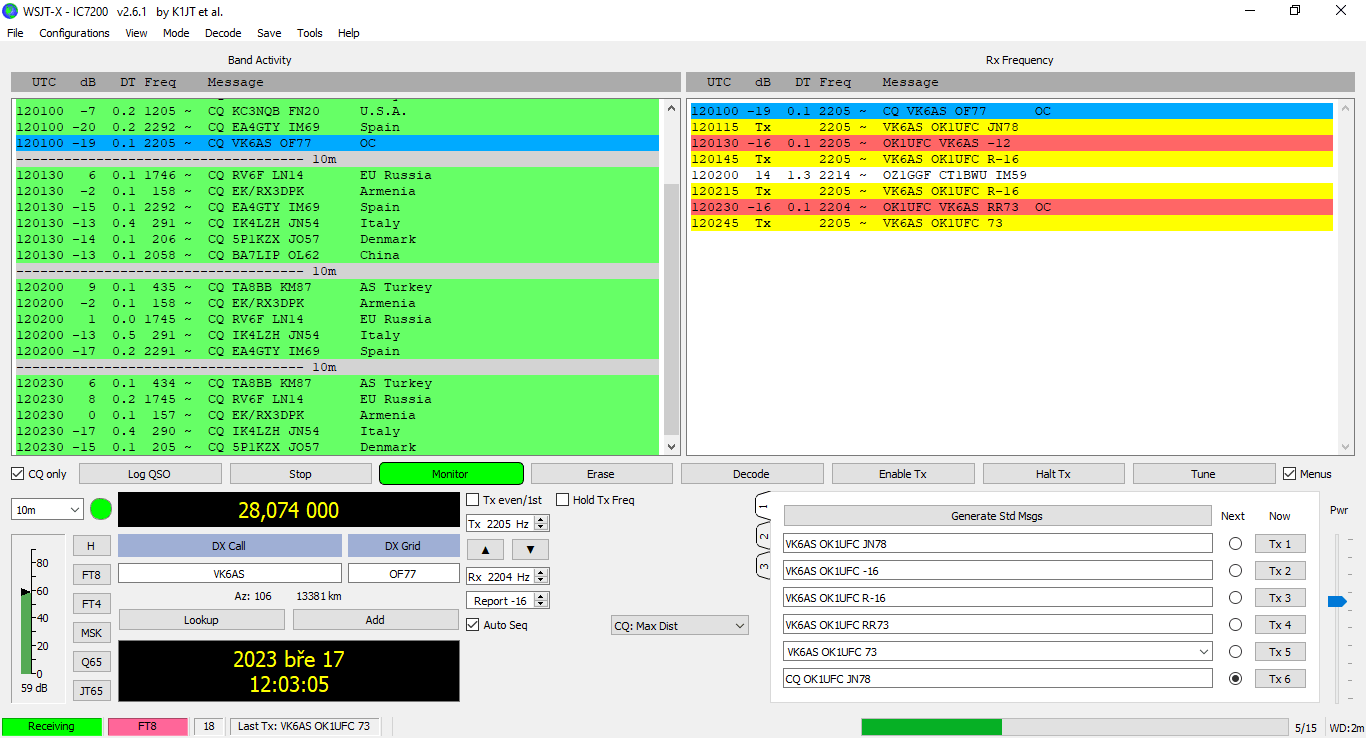Switch to MSK mode button
1366x738 pixels.
[x=91, y=633]
